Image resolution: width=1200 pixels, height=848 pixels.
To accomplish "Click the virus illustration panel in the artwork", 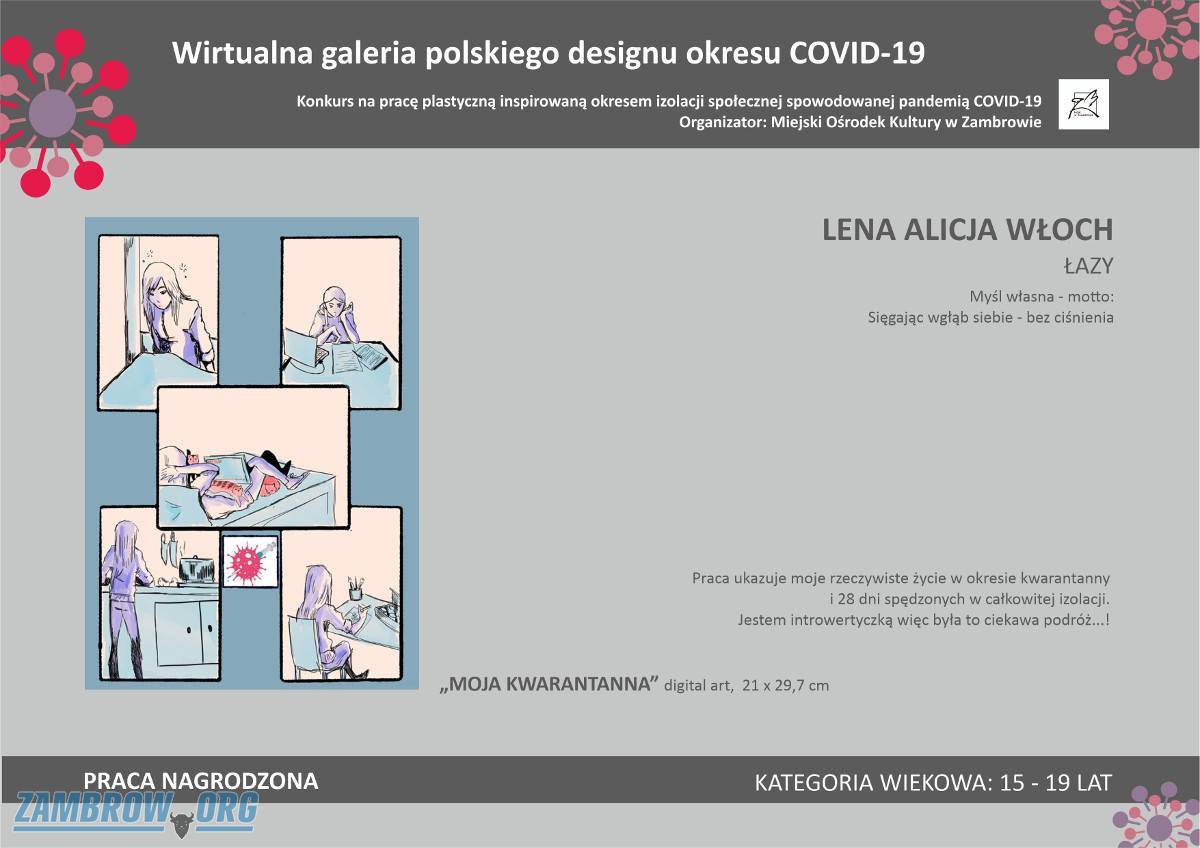I will tap(250, 563).
